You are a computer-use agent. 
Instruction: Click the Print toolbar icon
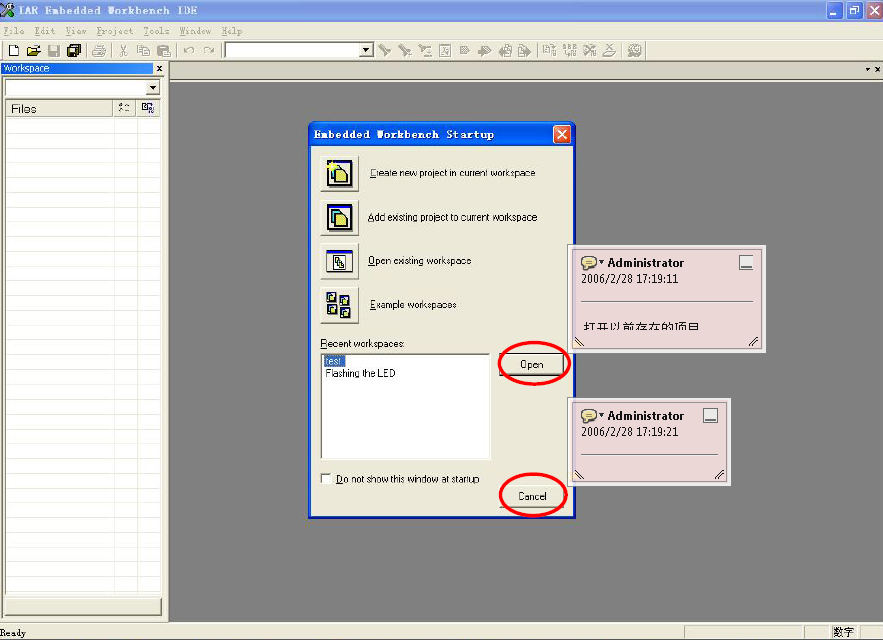(x=99, y=51)
